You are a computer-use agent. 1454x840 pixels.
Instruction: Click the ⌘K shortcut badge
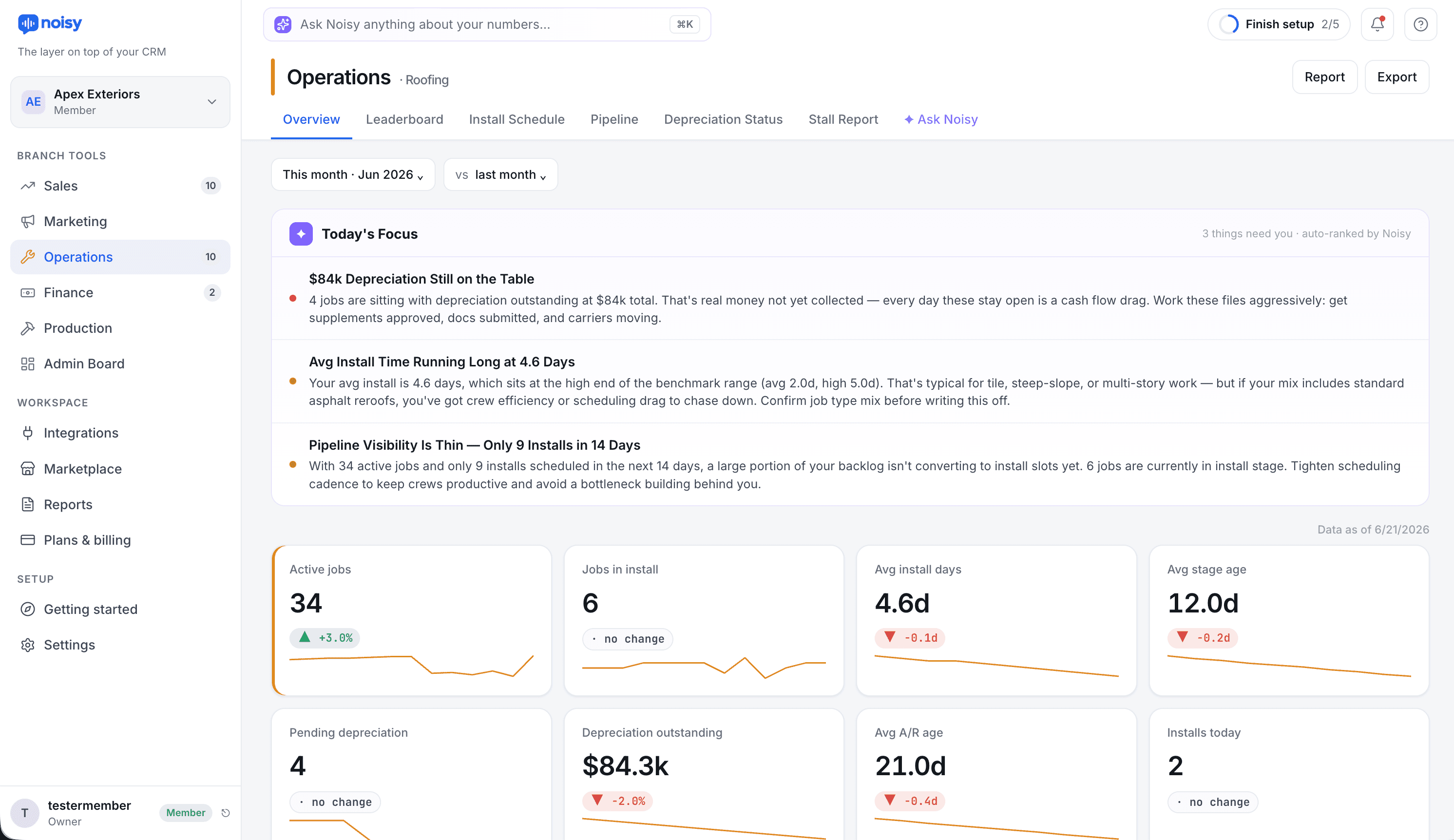(x=685, y=24)
